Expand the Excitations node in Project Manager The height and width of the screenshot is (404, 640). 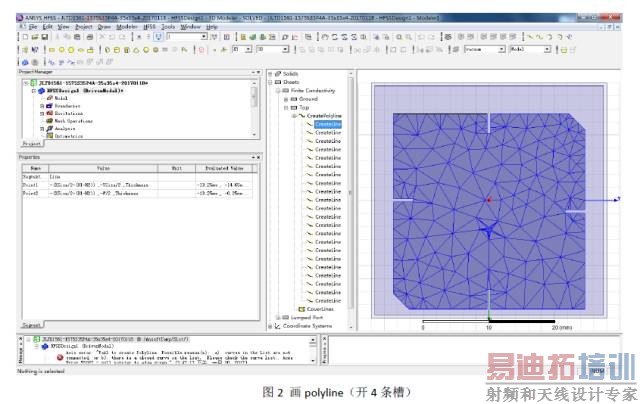pyautogui.click(x=42, y=114)
